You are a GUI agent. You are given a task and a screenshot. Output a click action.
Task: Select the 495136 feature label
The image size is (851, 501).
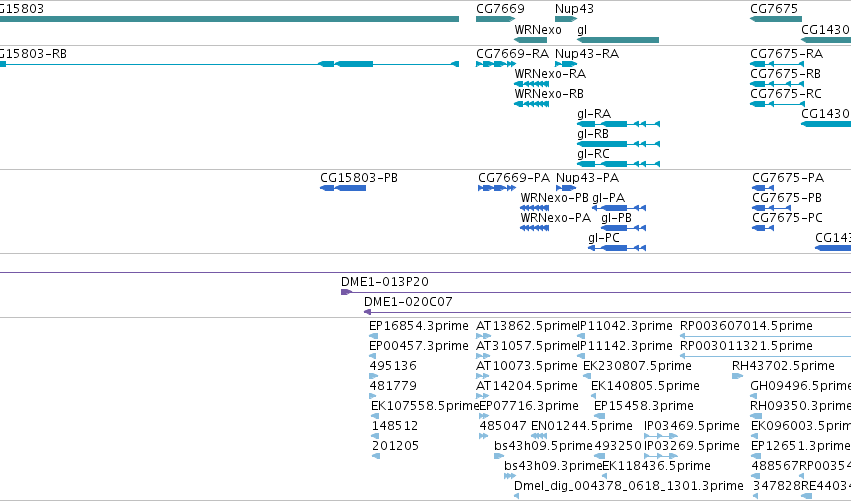(x=393, y=366)
